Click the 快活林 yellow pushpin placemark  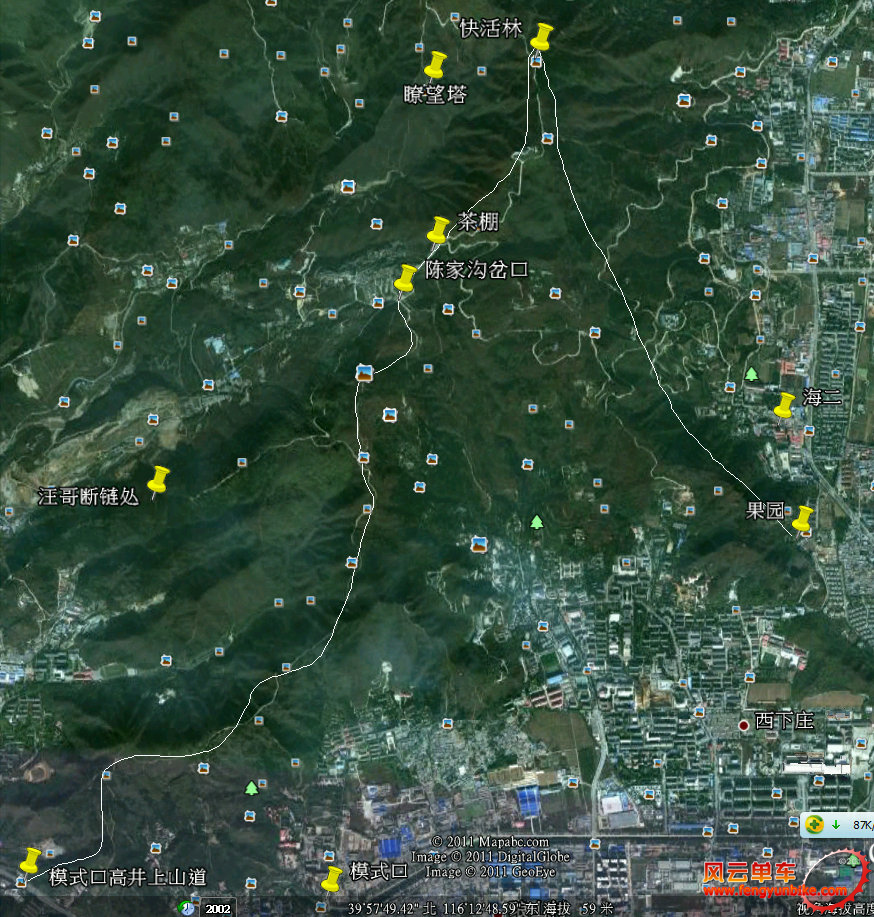tap(541, 37)
